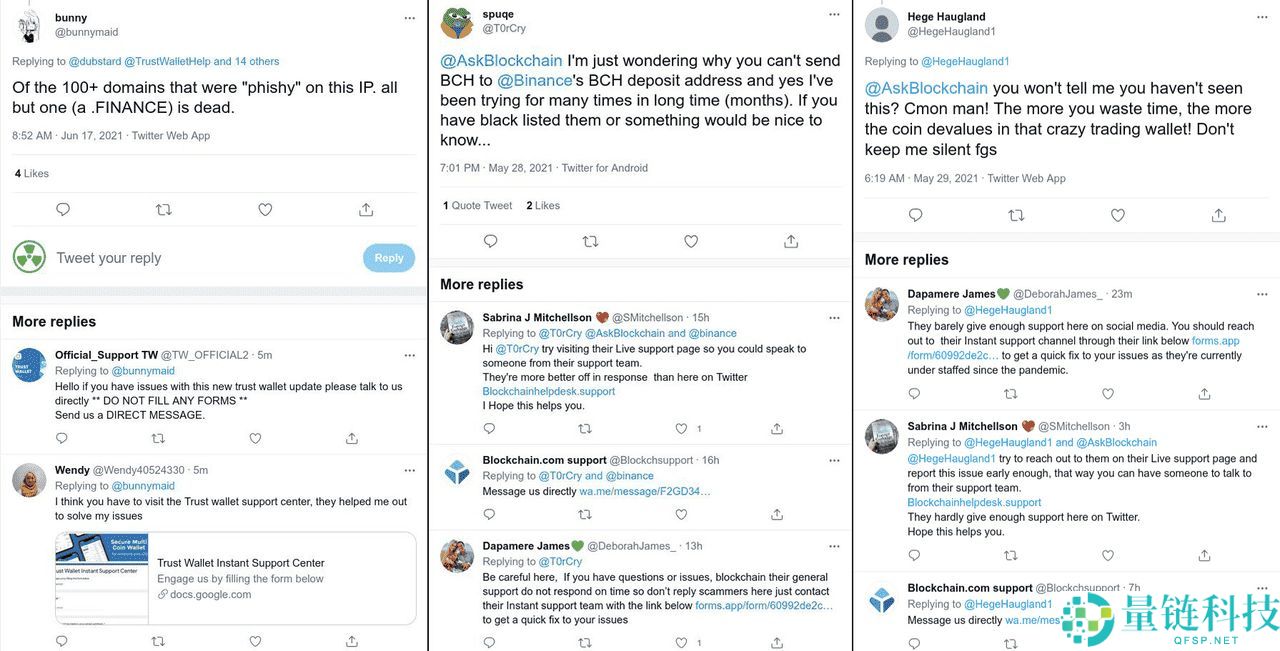Click the @AskBlockchain mention in spuqe's tweet

(502, 60)
